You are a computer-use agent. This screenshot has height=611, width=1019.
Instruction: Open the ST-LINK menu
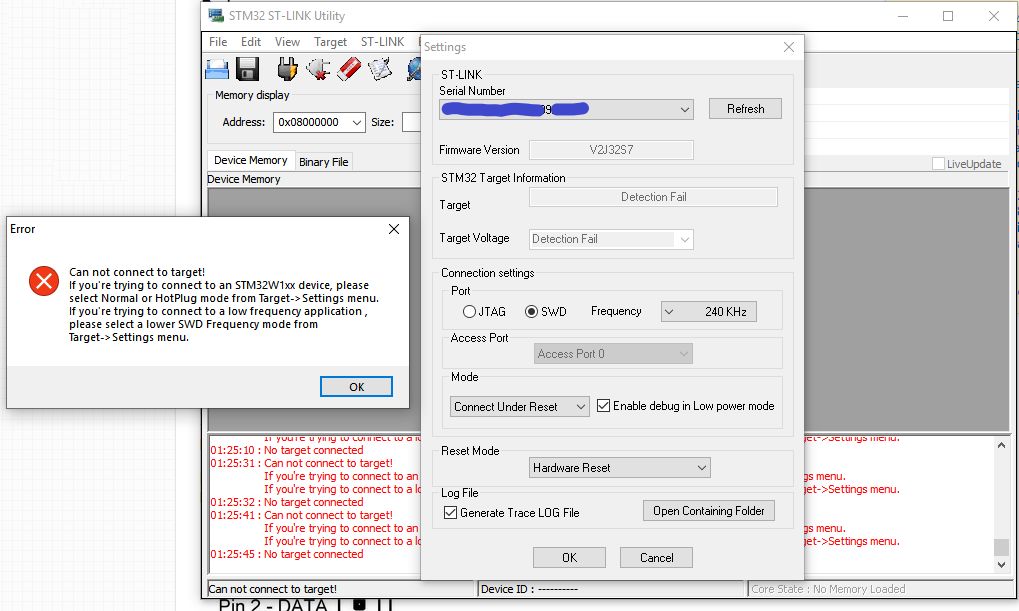point(382,42)
